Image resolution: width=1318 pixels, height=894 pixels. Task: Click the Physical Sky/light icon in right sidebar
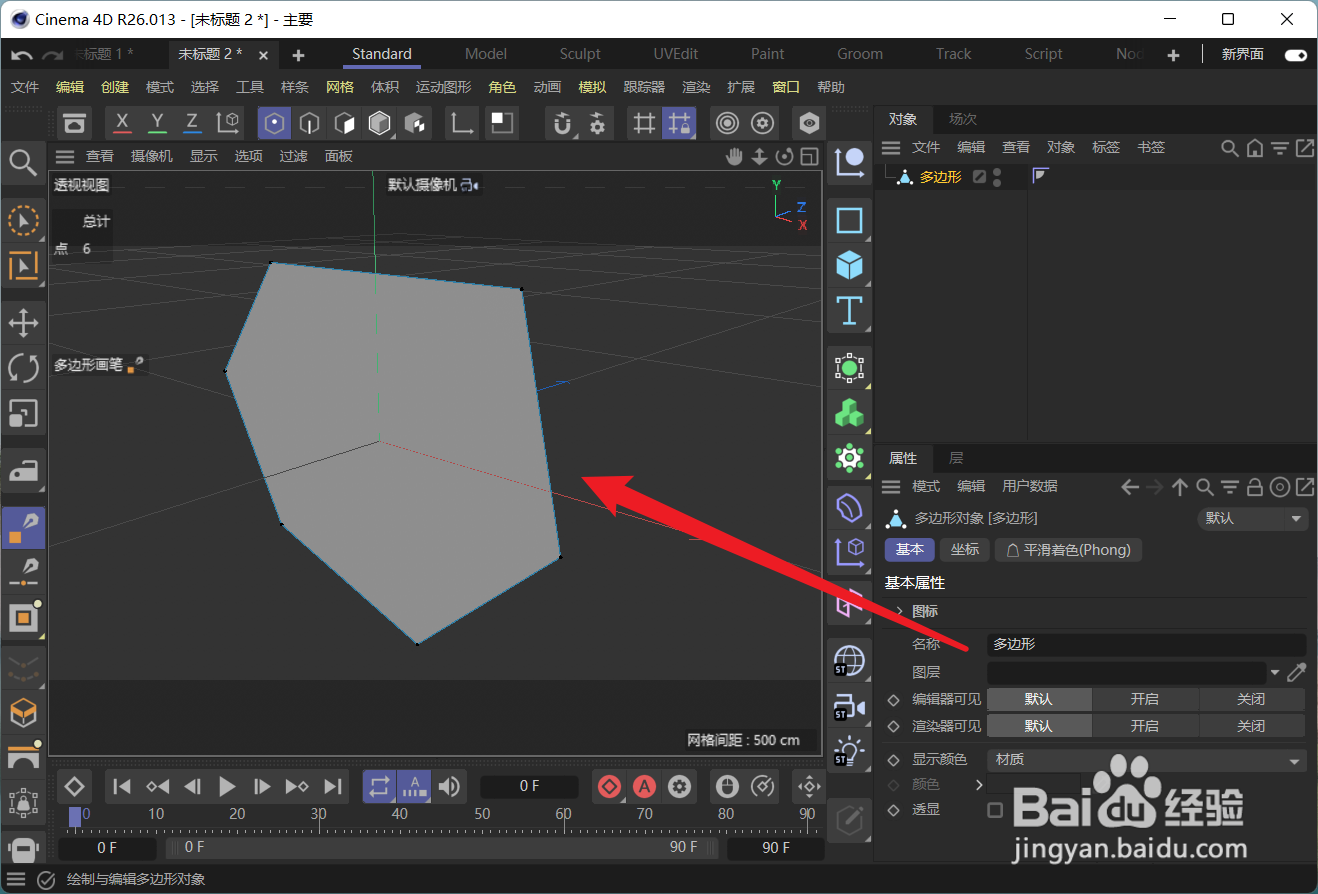point(849,752)
